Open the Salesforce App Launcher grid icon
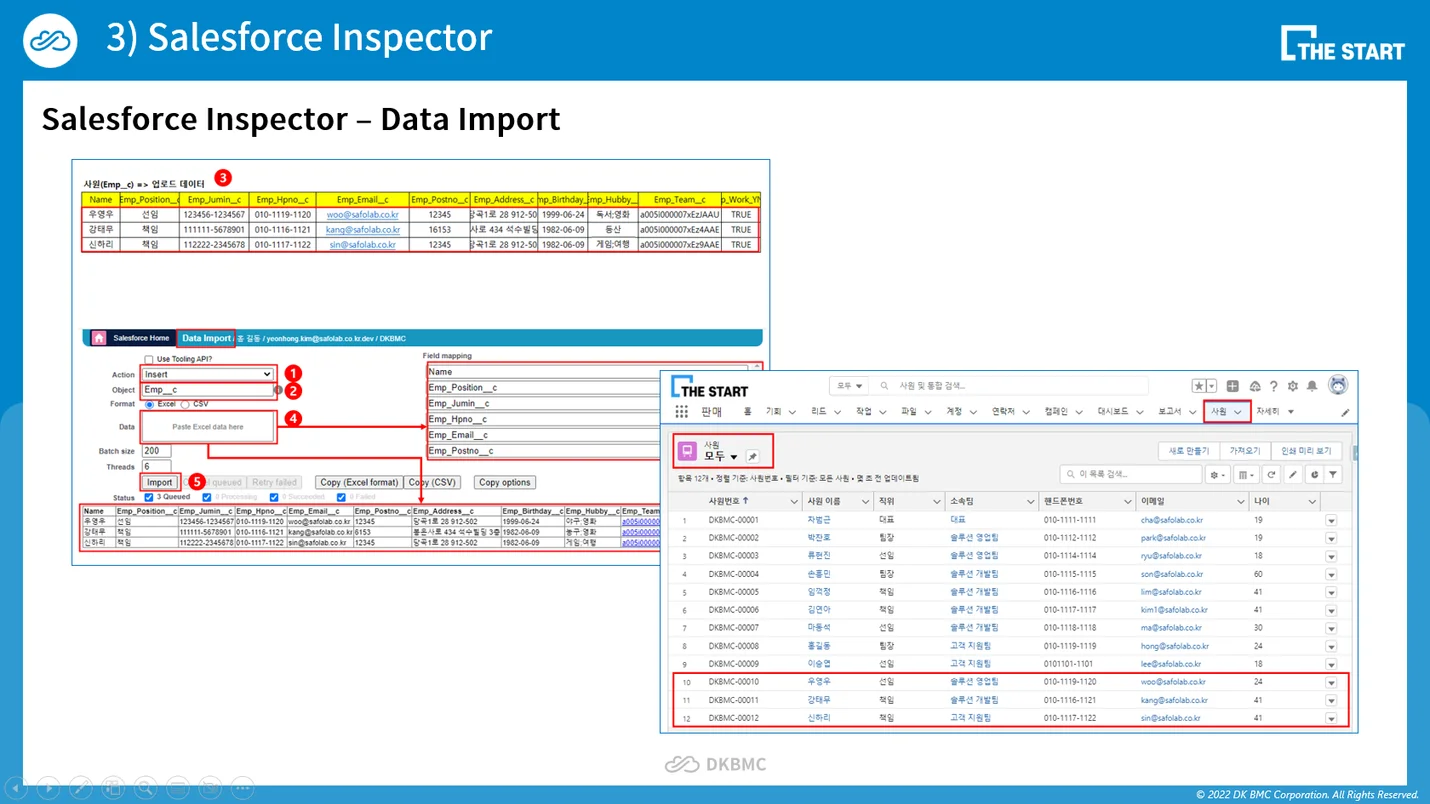 pyautogui.click(x=682, y=412)
